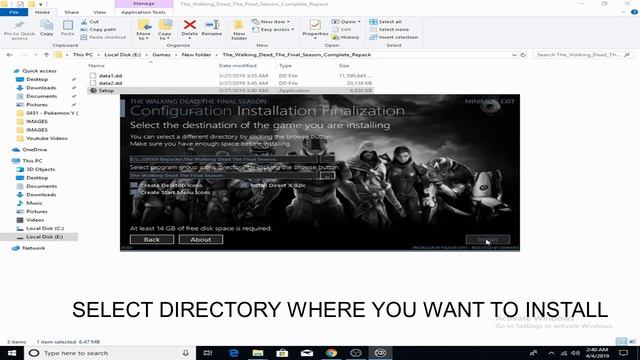Open the File menu tab
The height and width of the screenshot is (360, 640).
[14, 12]
